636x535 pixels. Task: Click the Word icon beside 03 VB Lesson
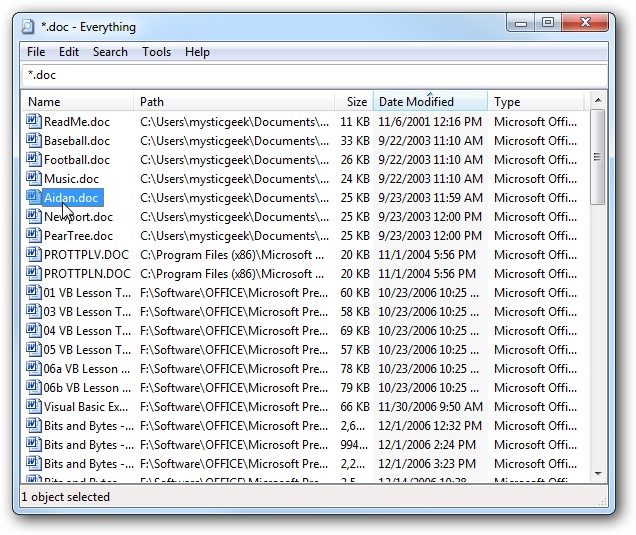tap(34, 312)
